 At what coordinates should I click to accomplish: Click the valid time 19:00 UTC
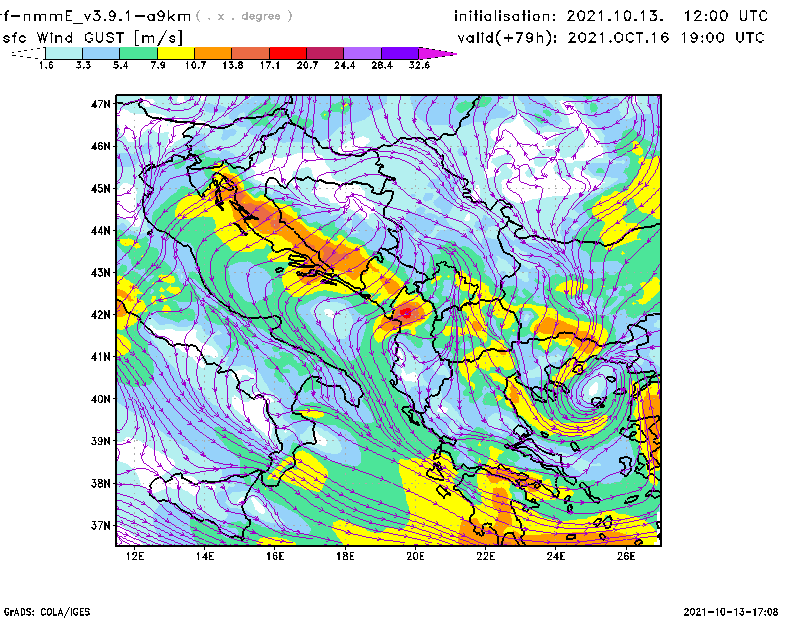coord(722,38)
